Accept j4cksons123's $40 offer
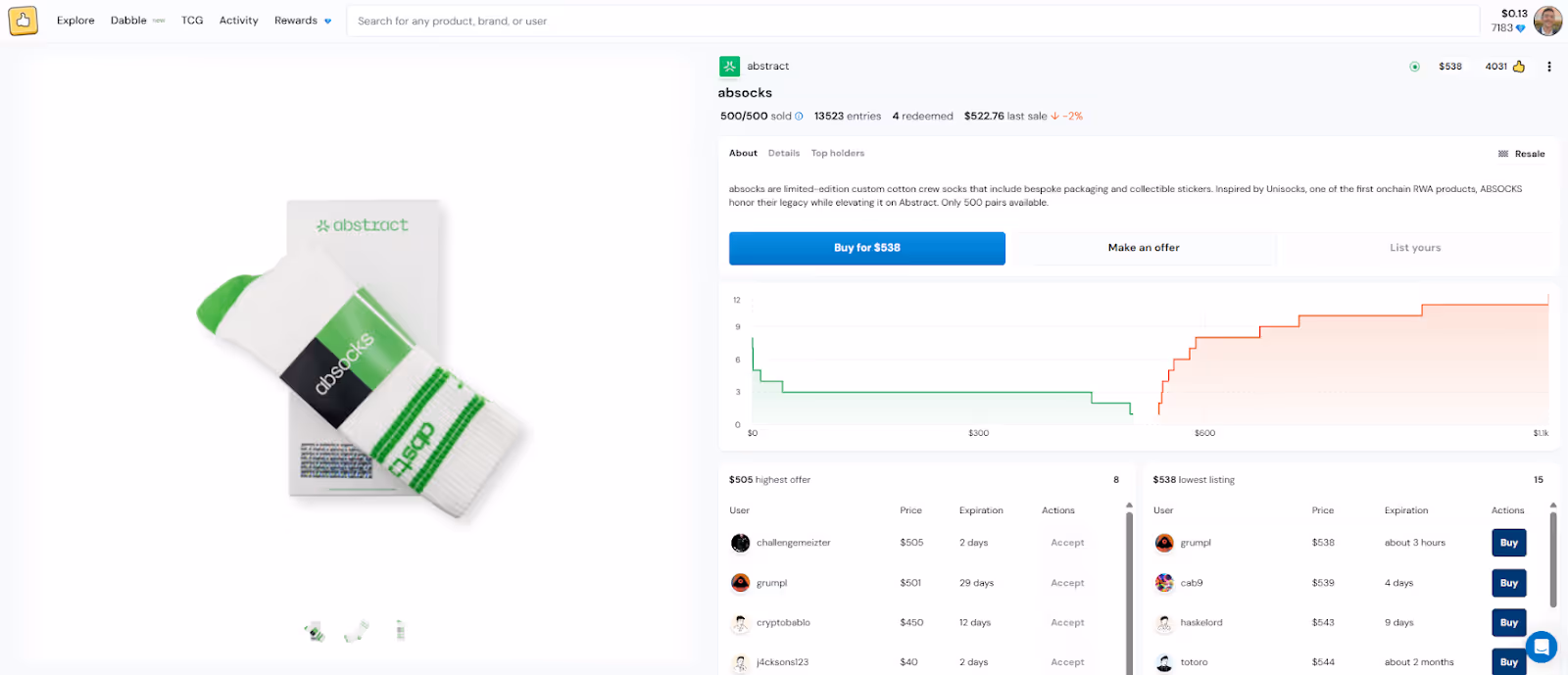Screen dimensions: 1568x675 (x=1067, y=662)
